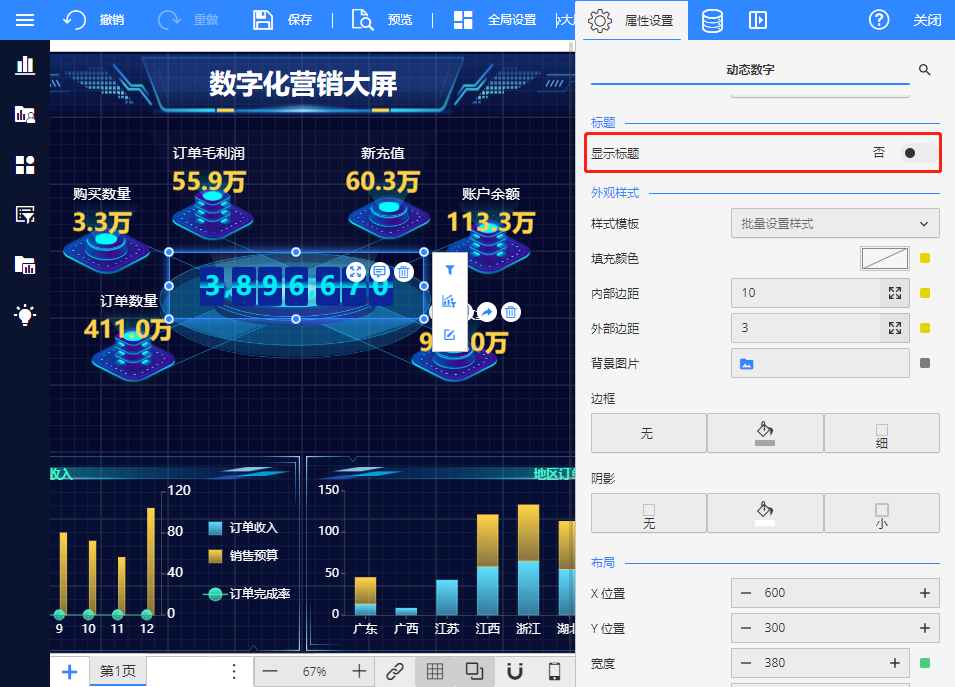The height and width of the screenshot is (687, 955).
Task: Delete the selected widget with its trash icon
Action: click(x=403, y=272)
